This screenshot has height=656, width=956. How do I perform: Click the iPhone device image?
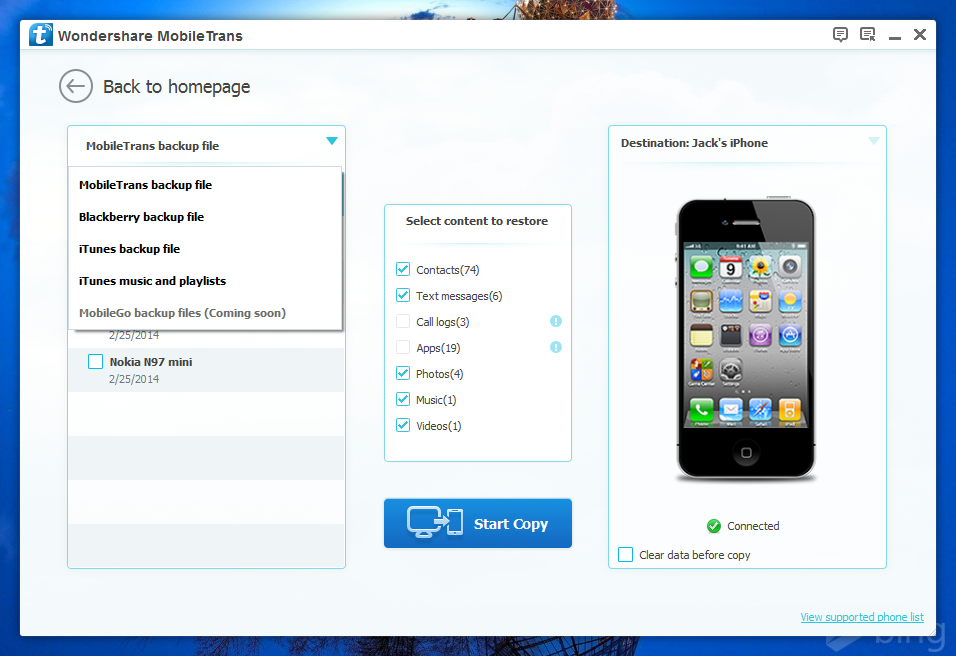[x=746, y=338]
